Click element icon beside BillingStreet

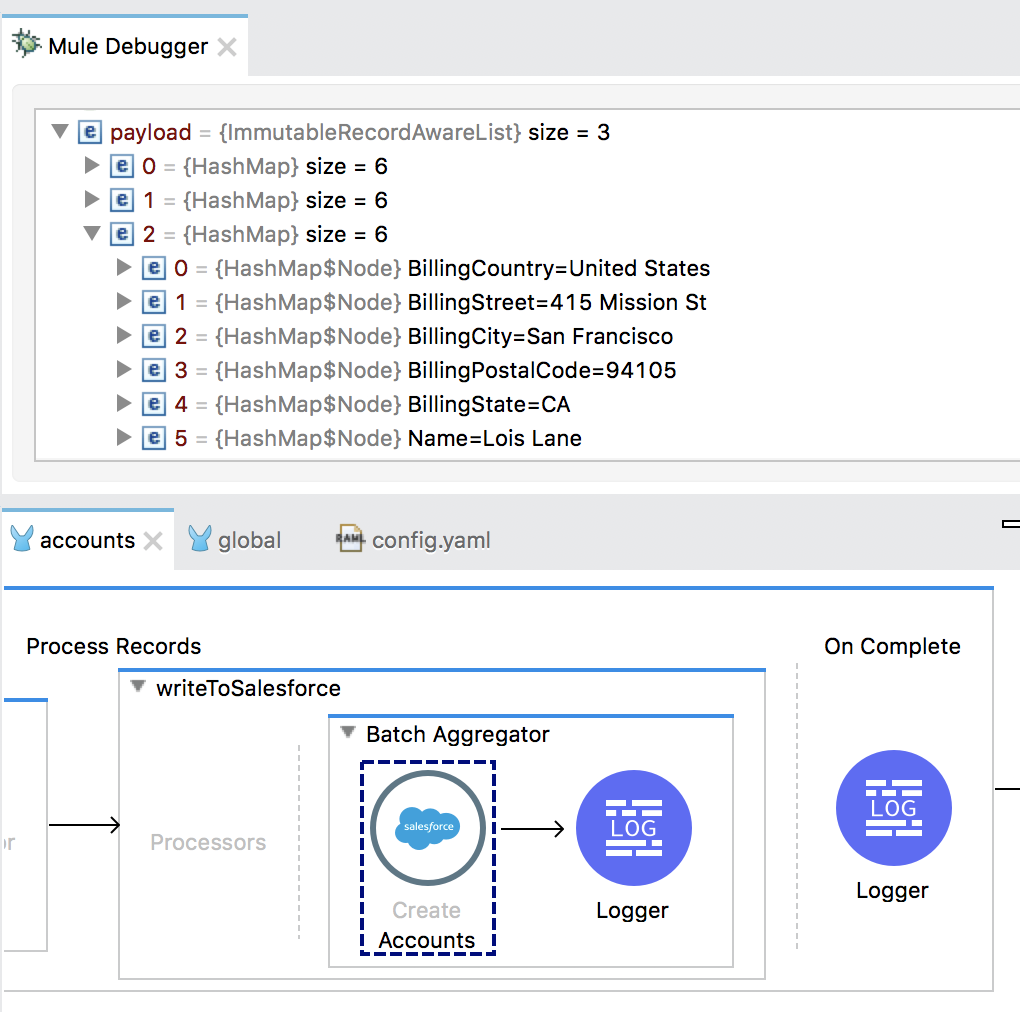tap(154, 302)
